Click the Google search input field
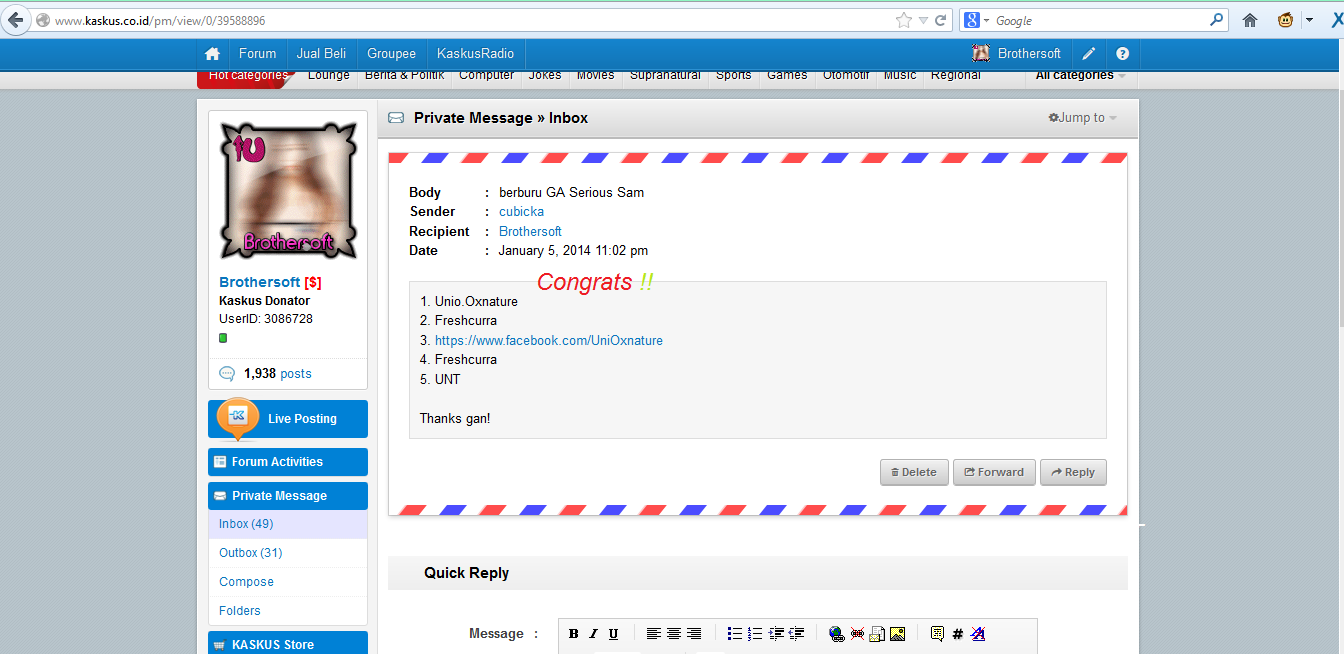This screenshot has height=654, width=1344. 1100,20
